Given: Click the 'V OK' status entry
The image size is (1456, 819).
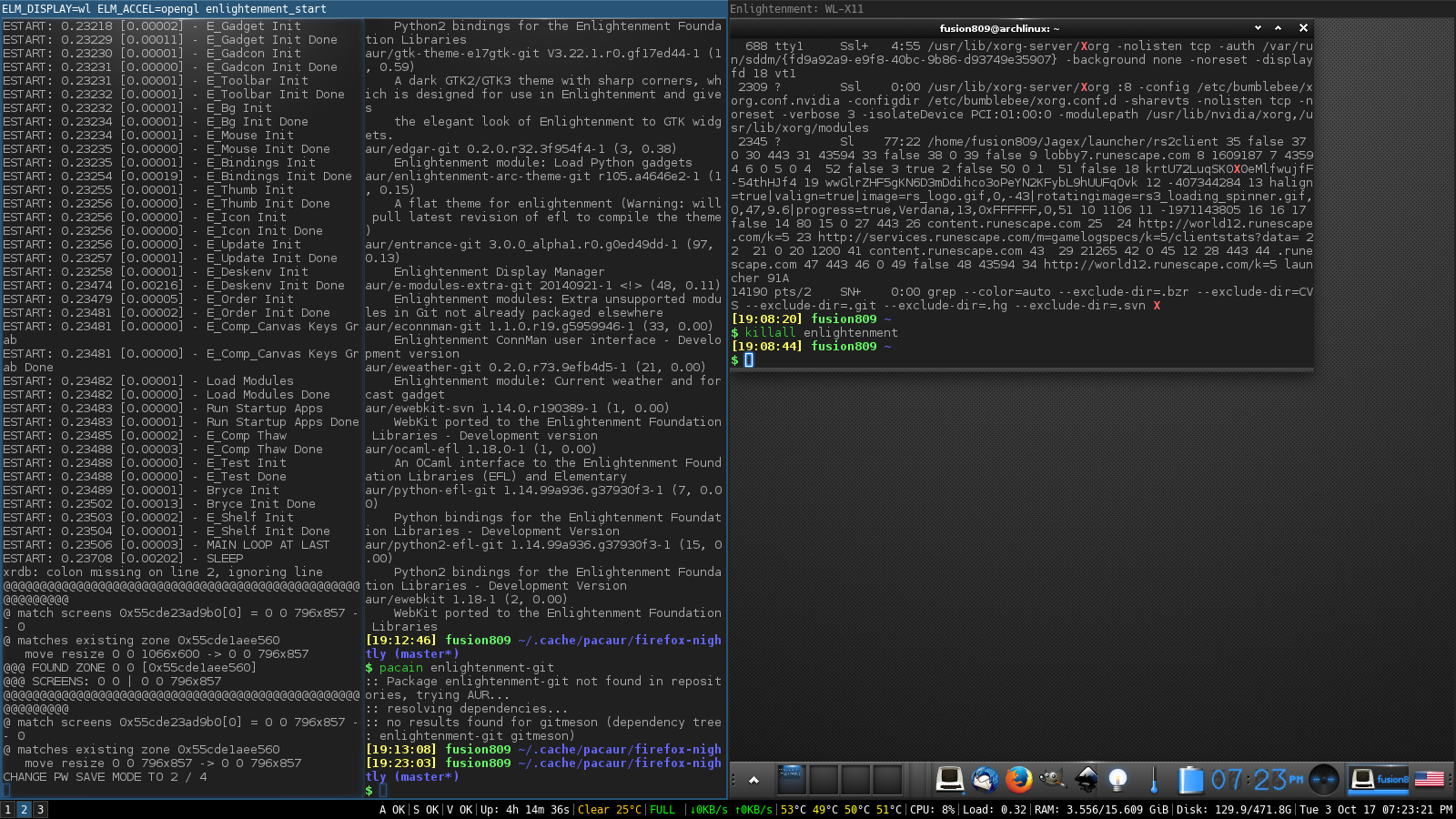Looking at the screenshot, I should point(460,809).
